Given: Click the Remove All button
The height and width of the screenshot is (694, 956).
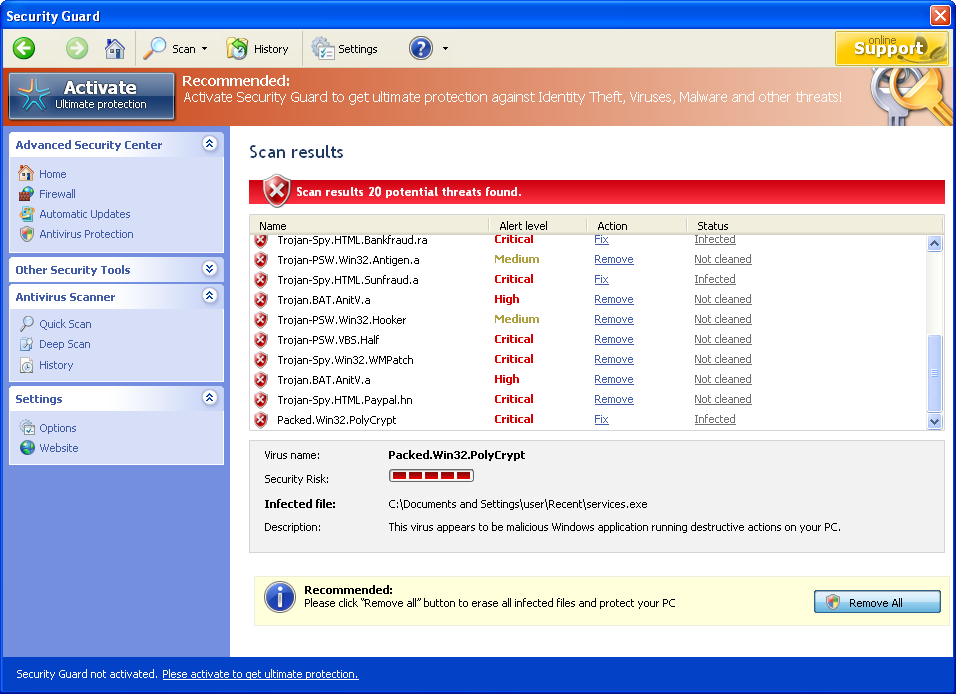Looking at the screenshot, I should (x=877, y=602).
